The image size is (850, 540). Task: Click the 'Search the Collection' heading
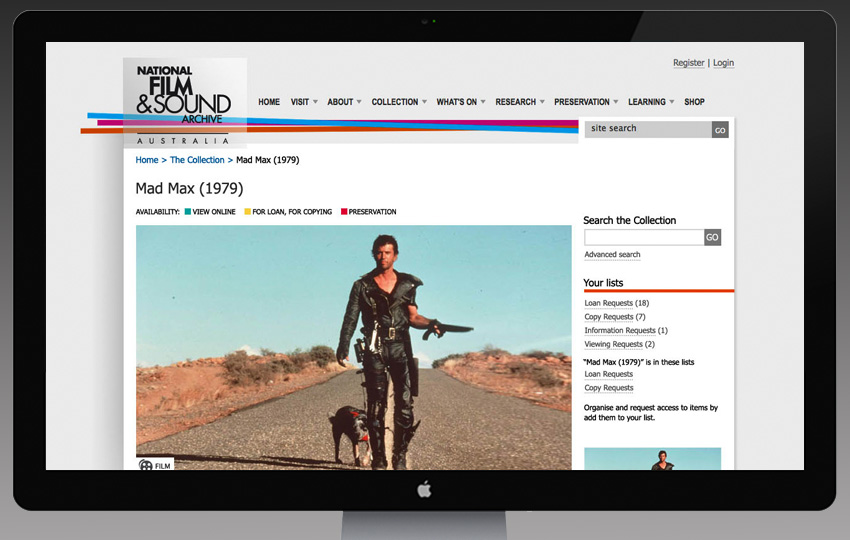[x=629, y=221]
